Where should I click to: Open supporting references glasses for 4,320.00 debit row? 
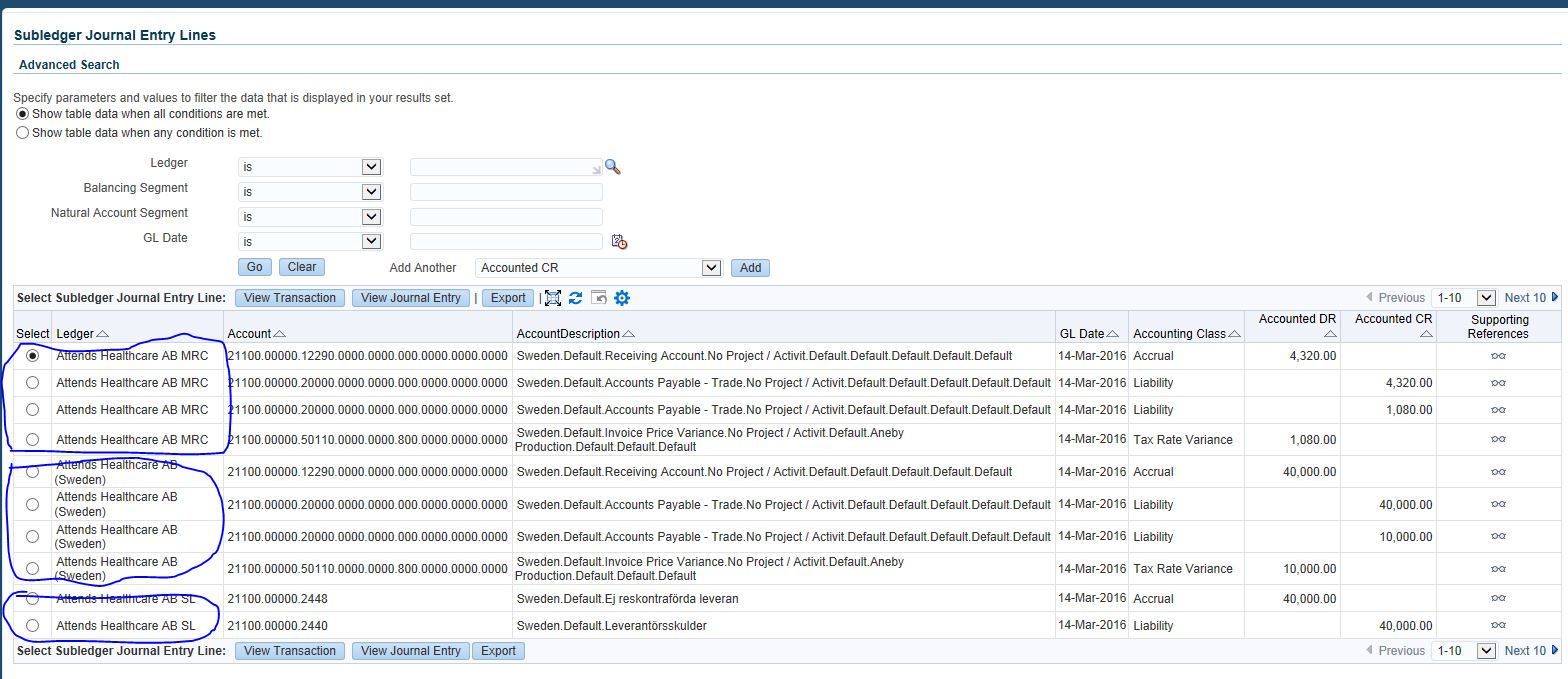[1498, 356]
